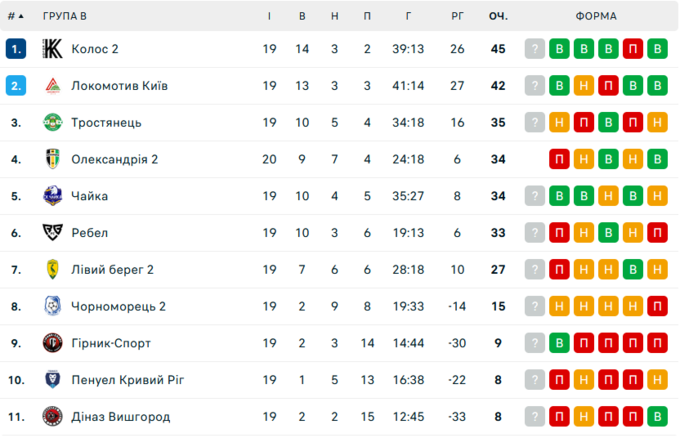The image size is (680, 438).
Task: Click Чорноморець 2's red last-match П badge
Action: tap(657, 306)
